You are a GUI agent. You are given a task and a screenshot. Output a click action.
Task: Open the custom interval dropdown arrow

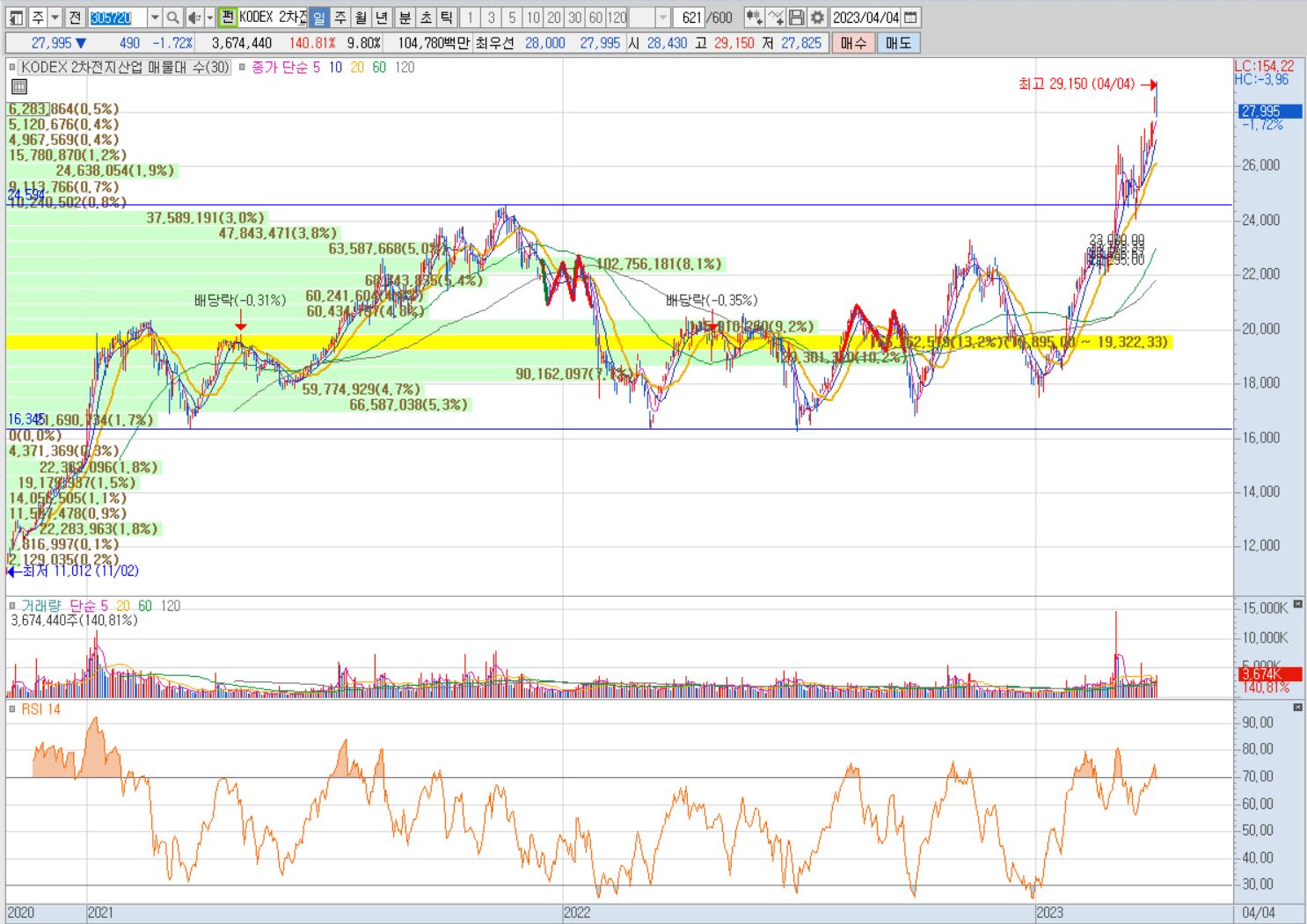point(663,18)
